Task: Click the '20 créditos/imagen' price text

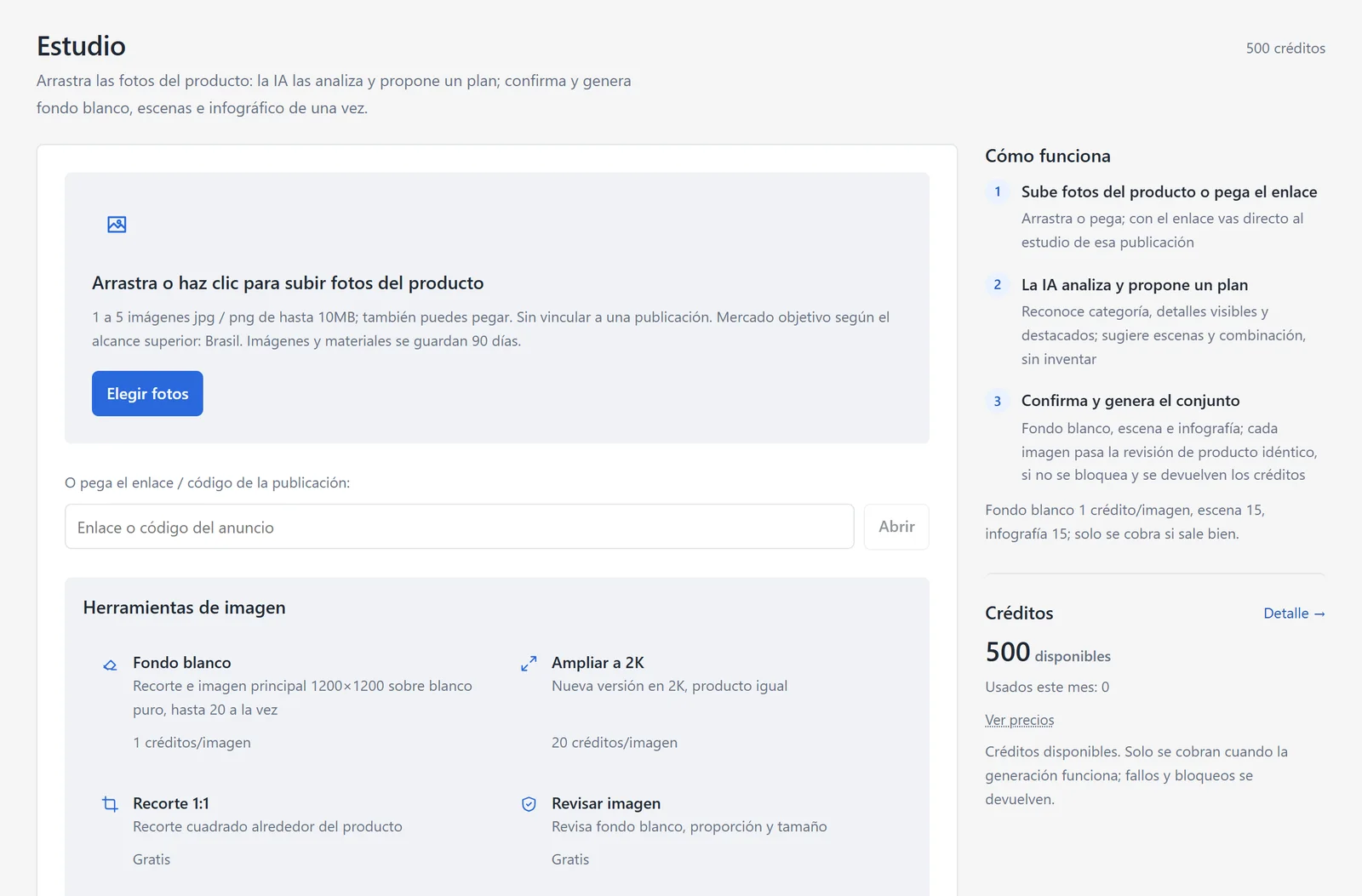Action: coord(615,743)
